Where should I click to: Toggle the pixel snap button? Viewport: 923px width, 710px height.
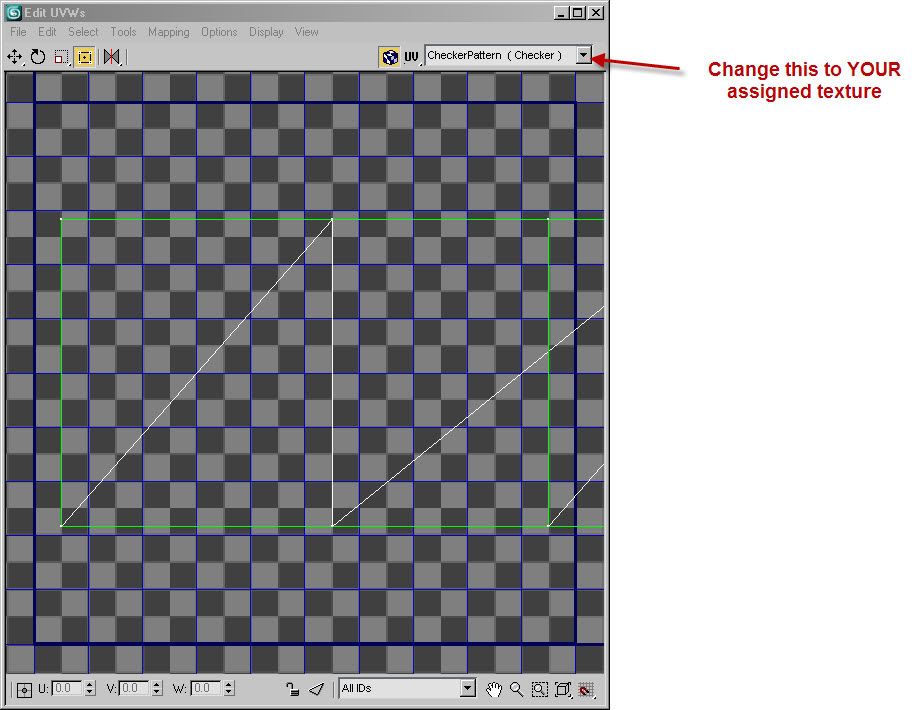pyautogui.click(x=586, y=689)
